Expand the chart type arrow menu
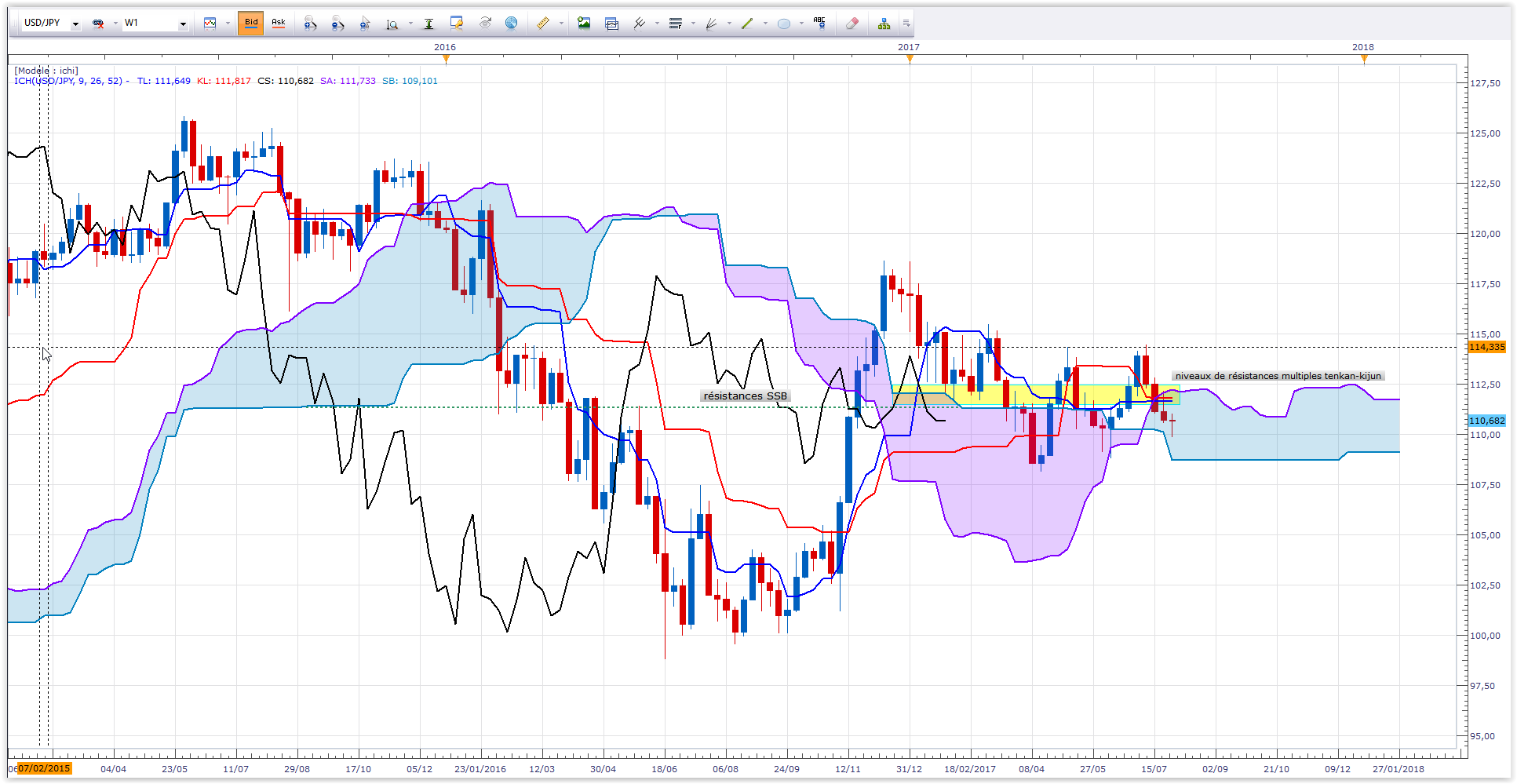This screenshot has height=784, width=1517. [x=228, y=24]
